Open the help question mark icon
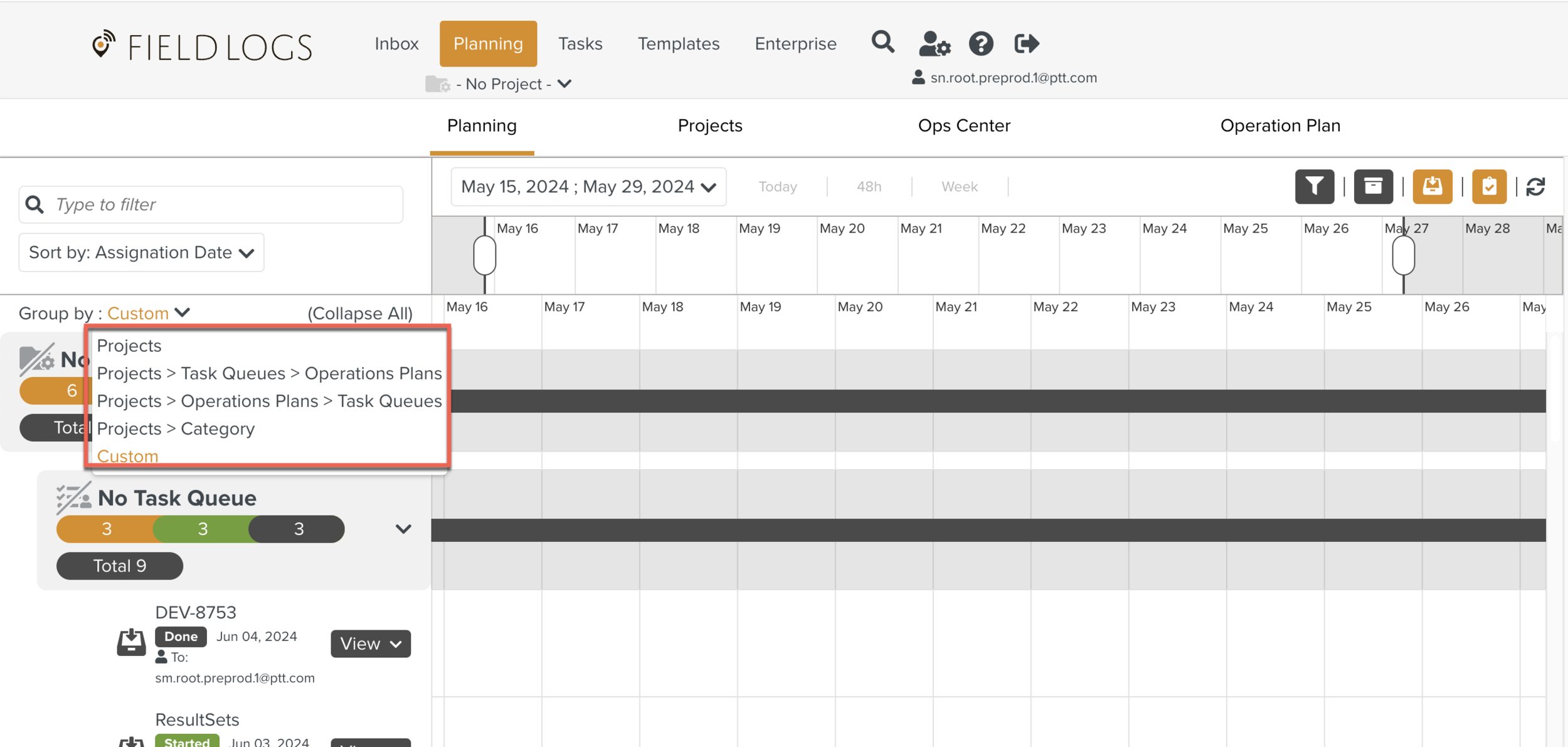Screen dimensions: 1568x747 tap(981, 44)
